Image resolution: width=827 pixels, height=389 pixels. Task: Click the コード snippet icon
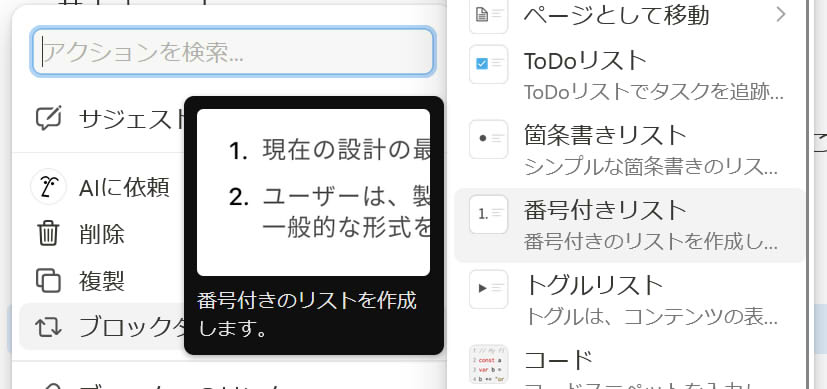[488, 364]
